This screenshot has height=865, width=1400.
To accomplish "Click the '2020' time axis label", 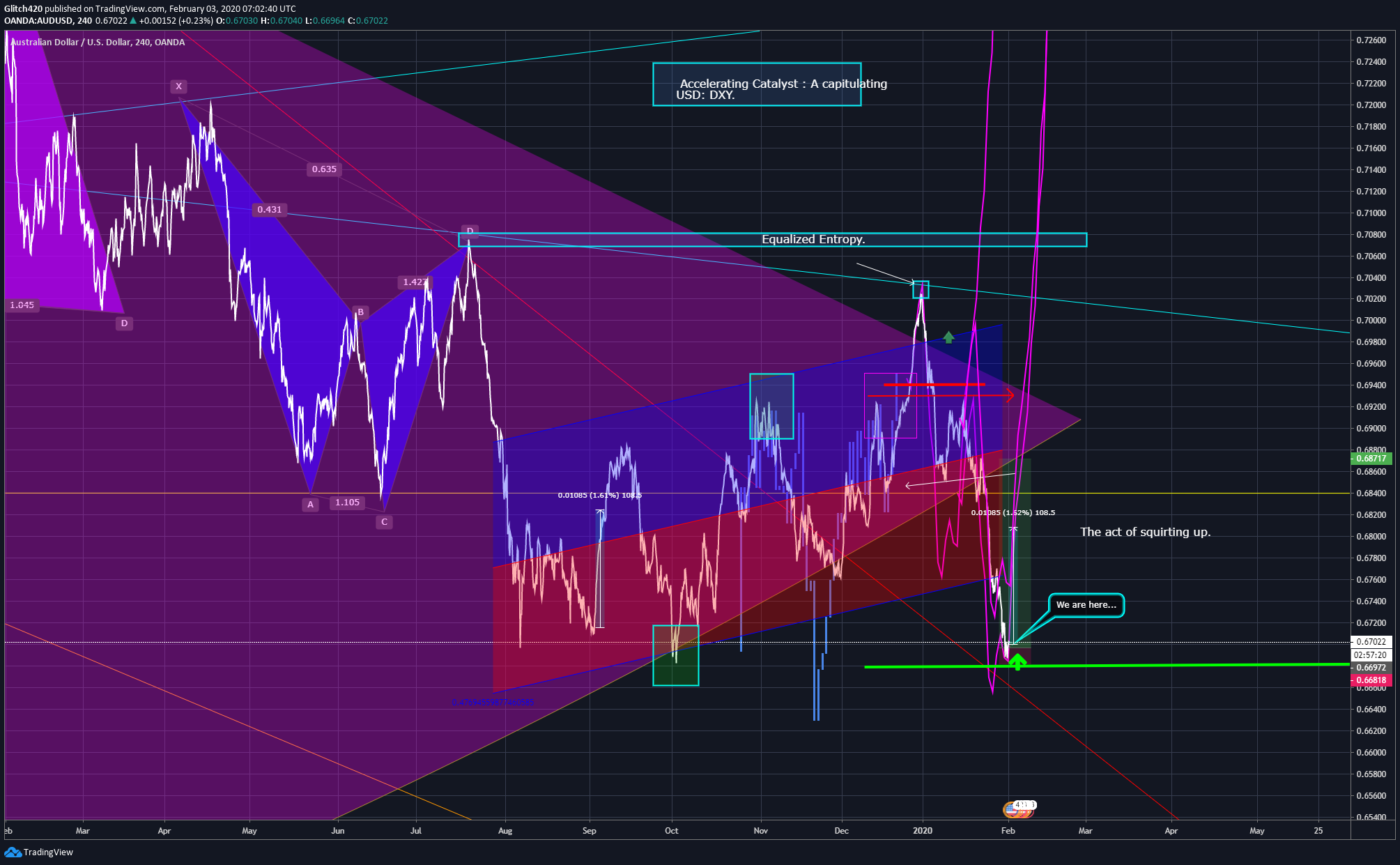I will click(x=923, y=830).
